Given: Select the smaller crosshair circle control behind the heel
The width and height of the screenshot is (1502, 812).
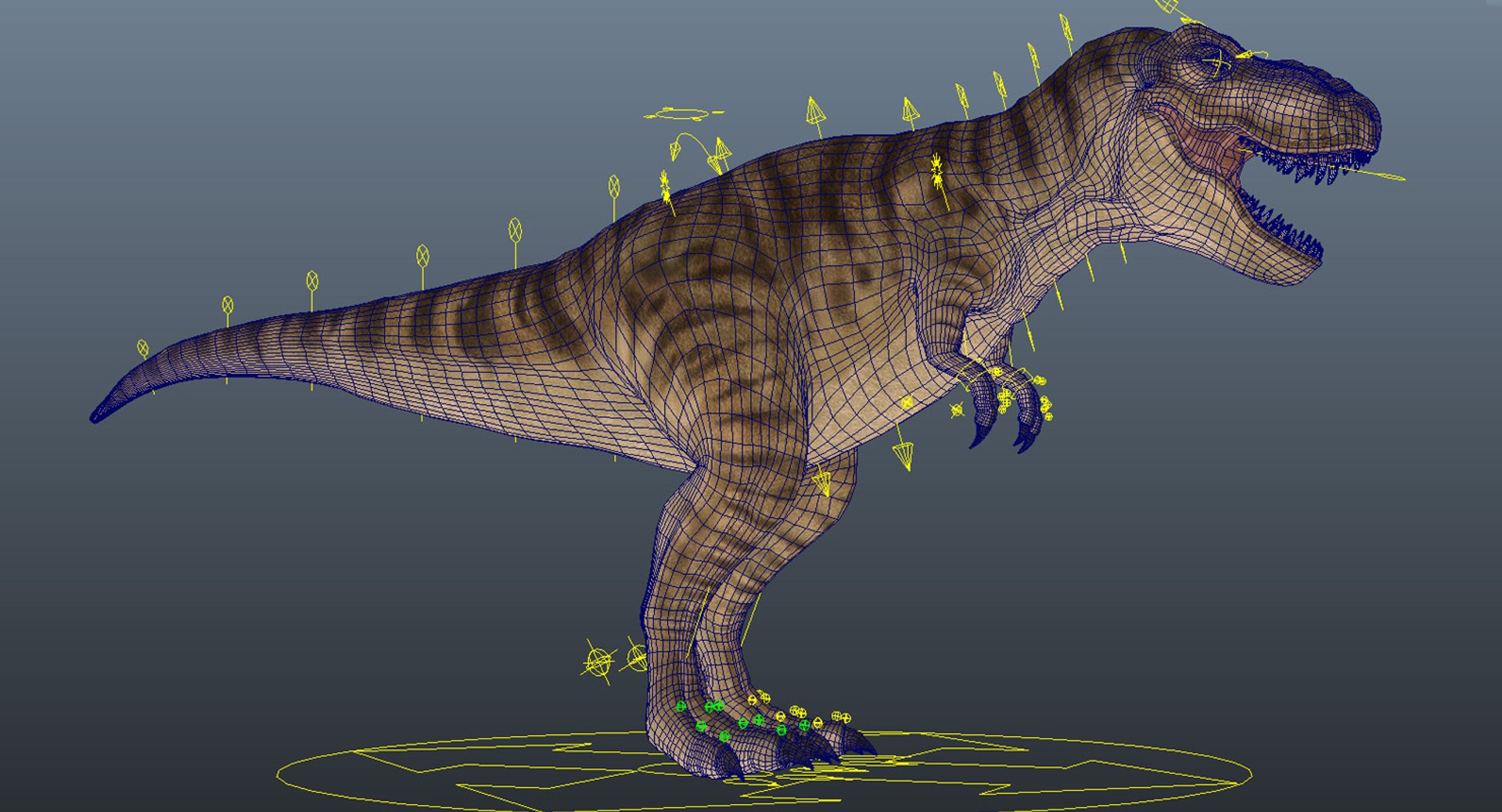Looking at the screenshot, I should pos(638,657).
